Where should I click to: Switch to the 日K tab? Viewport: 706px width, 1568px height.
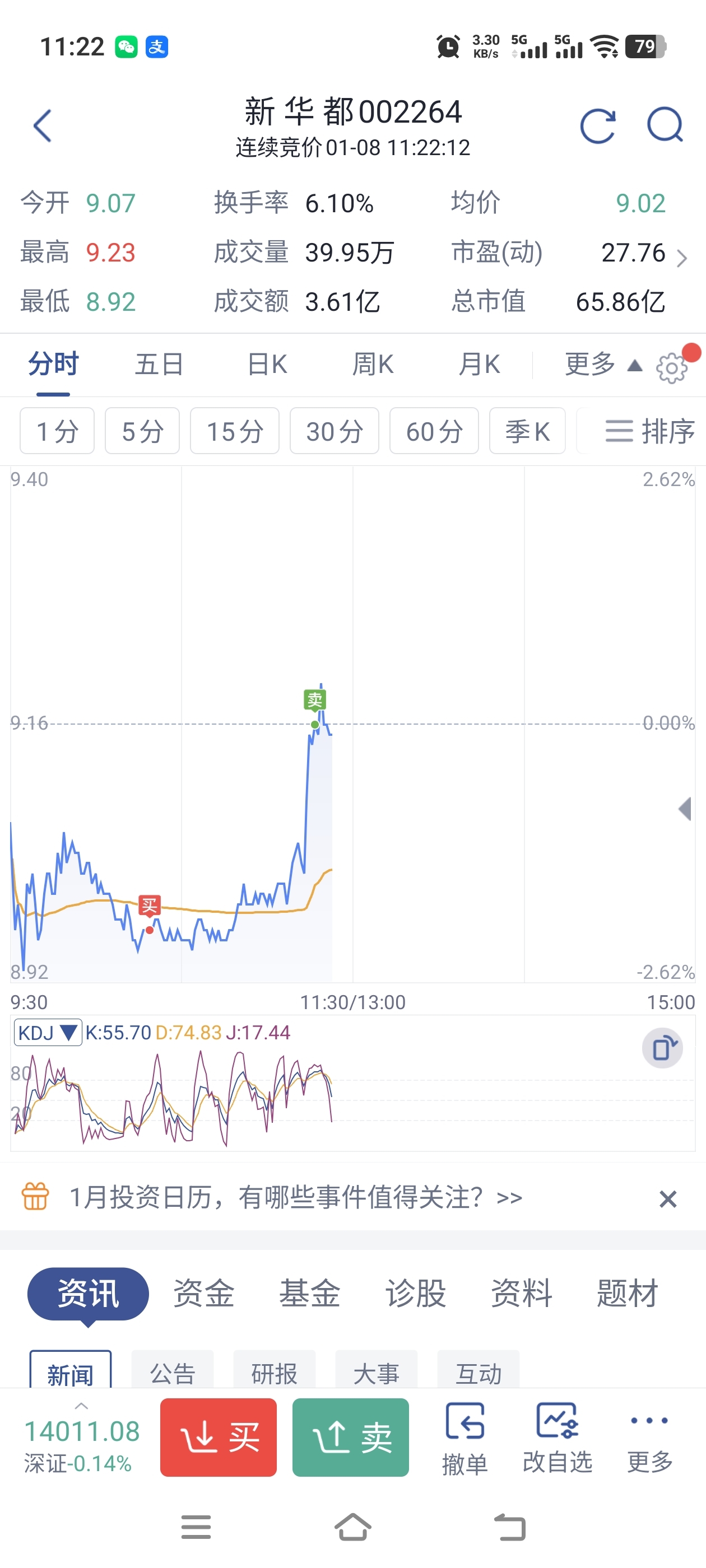pos(267,365)
